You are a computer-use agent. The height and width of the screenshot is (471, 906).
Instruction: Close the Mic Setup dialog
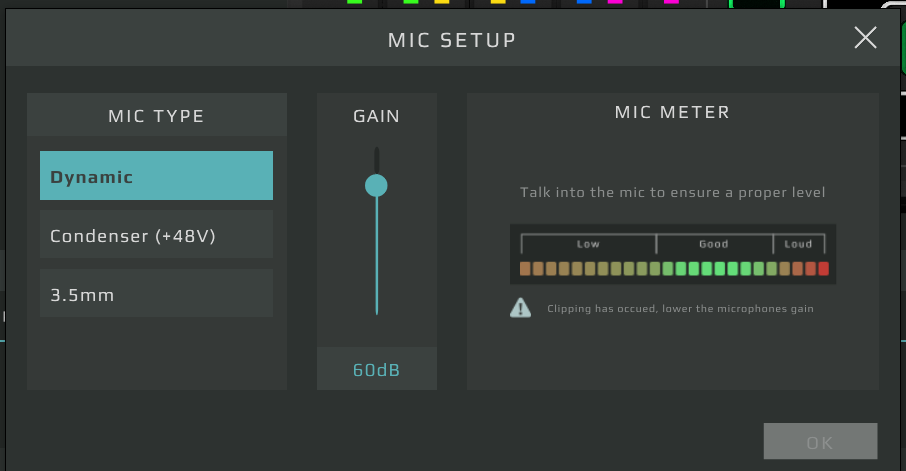[865, 38]
